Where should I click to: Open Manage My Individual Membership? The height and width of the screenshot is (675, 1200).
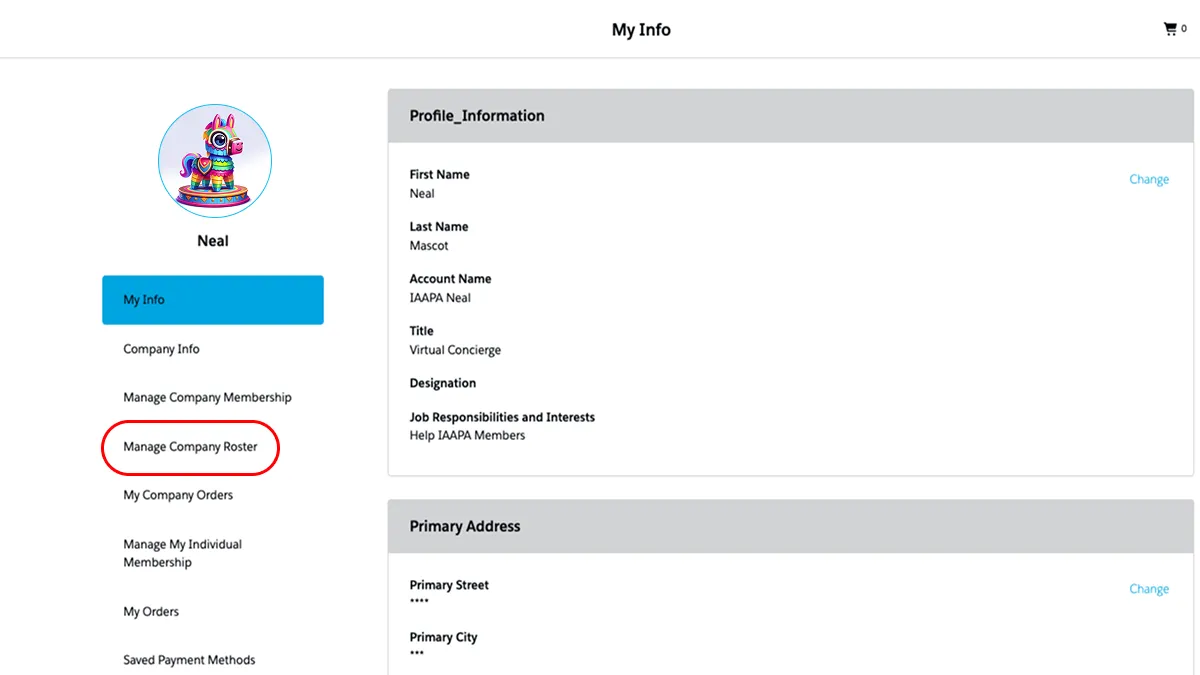click(x=182, y=553)
